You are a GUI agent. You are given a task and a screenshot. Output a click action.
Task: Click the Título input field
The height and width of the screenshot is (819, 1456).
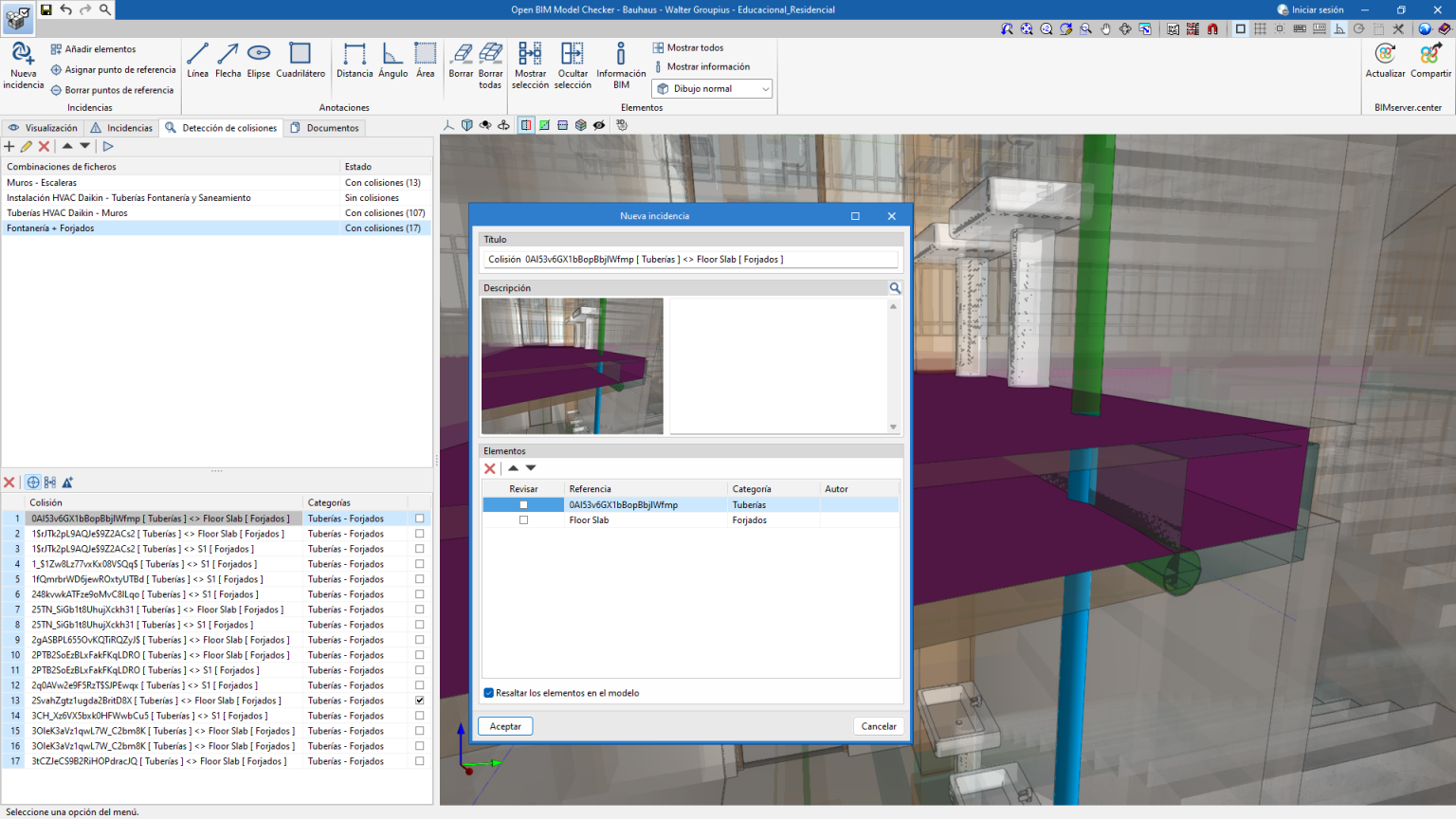coord(689,260)
